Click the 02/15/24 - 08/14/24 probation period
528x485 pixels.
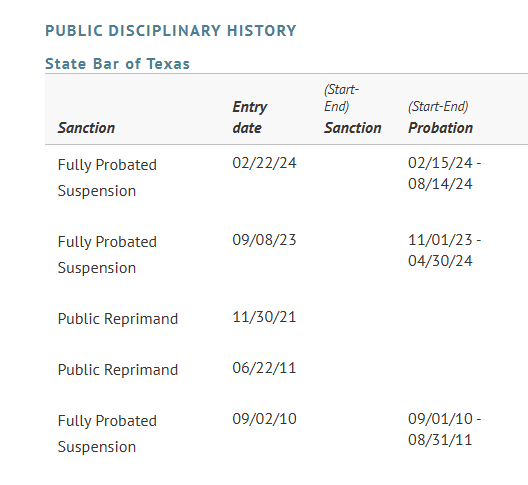444,173
